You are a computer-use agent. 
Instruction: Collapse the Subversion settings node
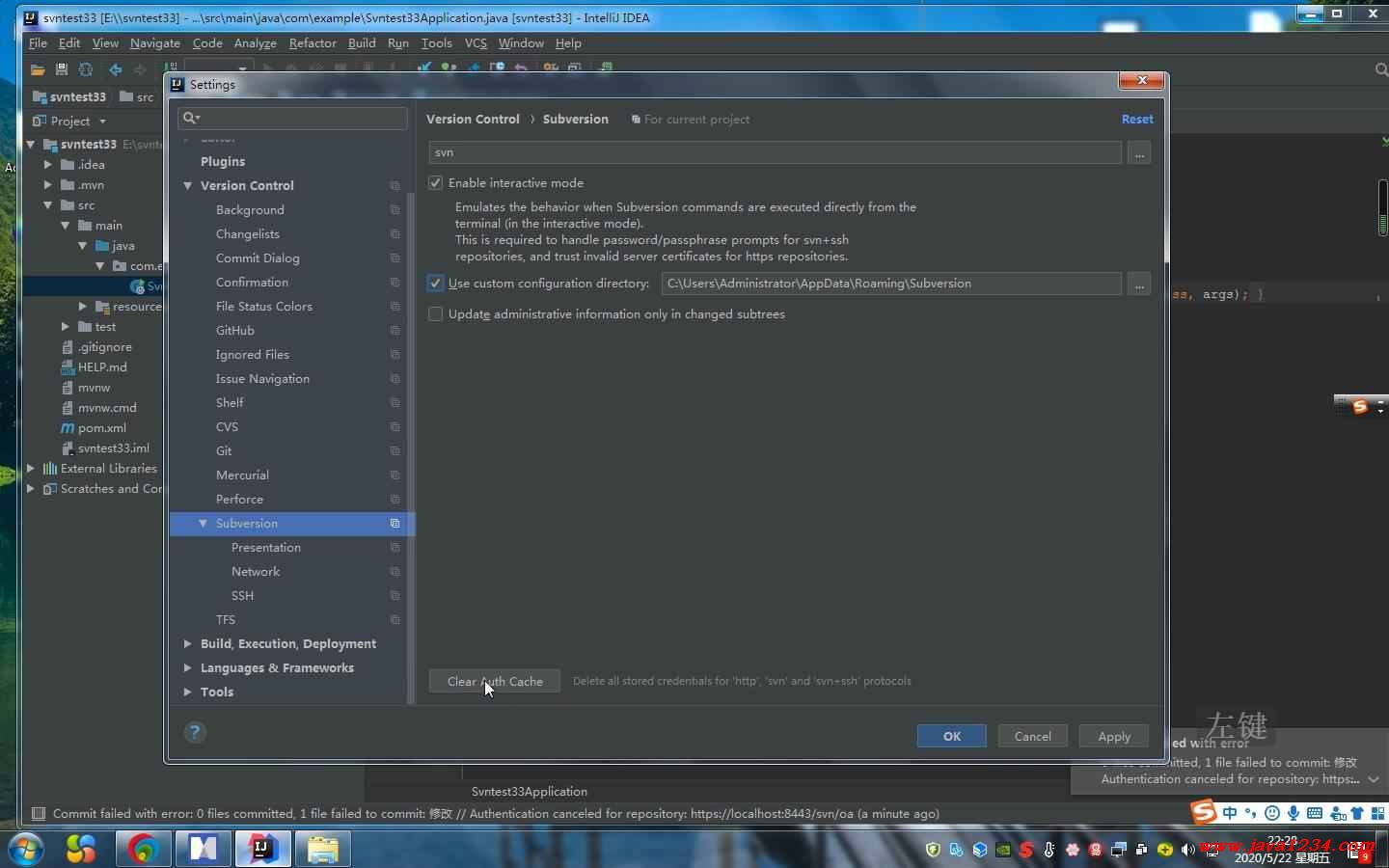coord(204,524)
